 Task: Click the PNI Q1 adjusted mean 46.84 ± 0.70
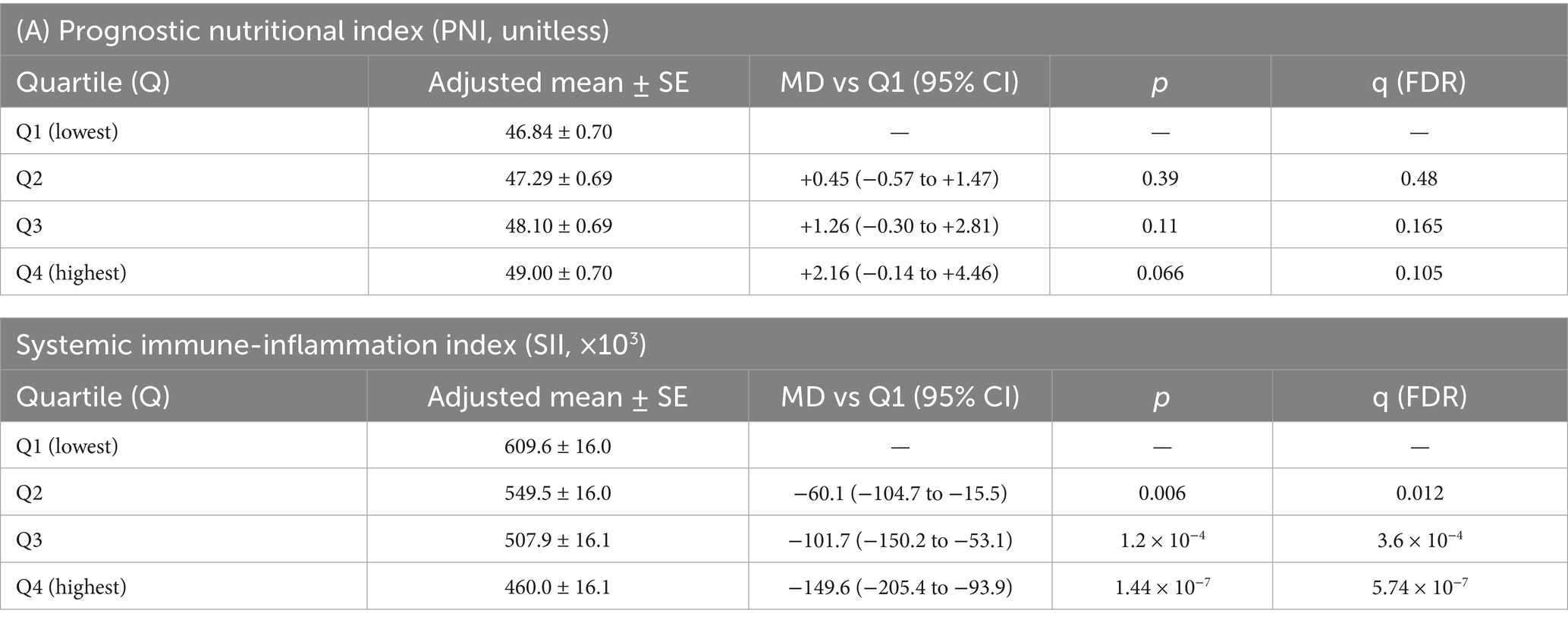click(x=558, y=132)
